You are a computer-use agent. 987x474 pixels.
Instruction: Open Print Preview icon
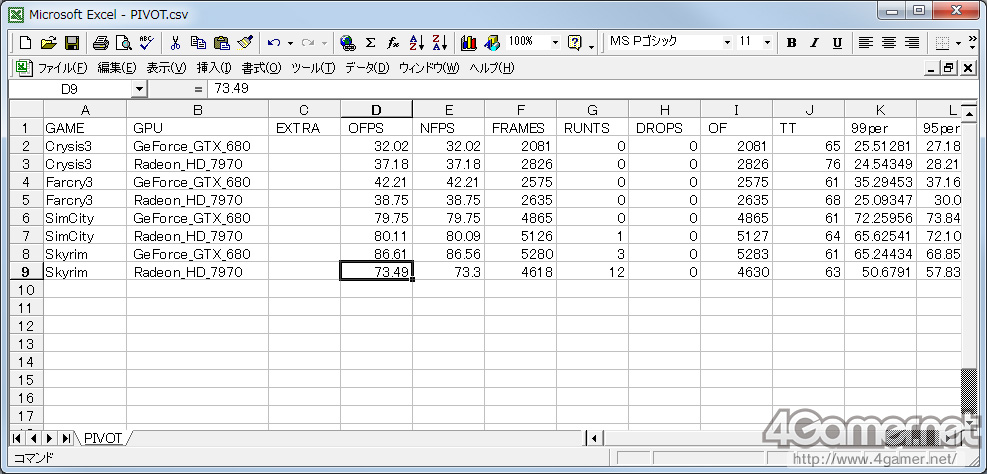click(123, 43)
